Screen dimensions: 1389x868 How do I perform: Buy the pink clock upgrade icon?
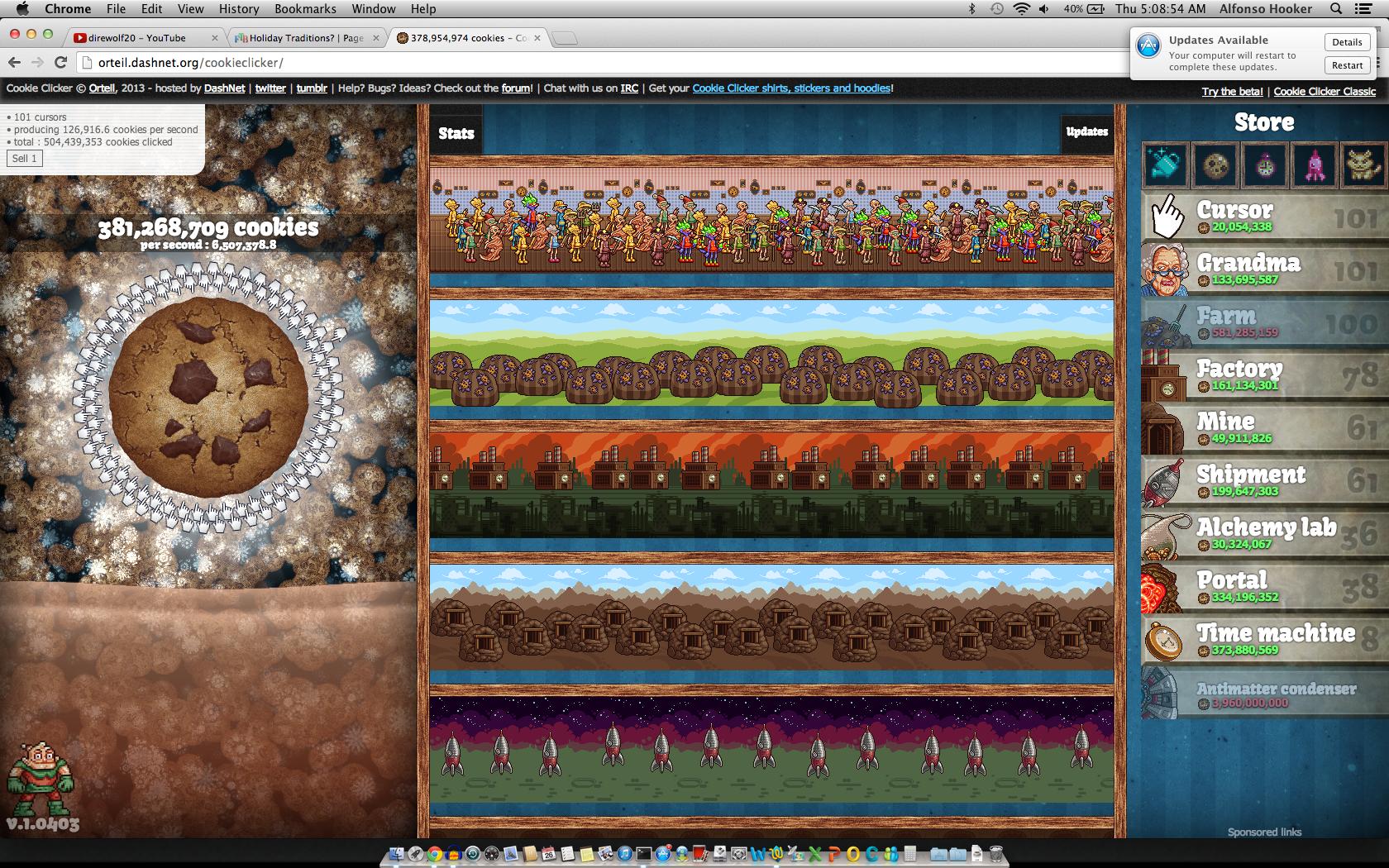(x=1265, y=164)
